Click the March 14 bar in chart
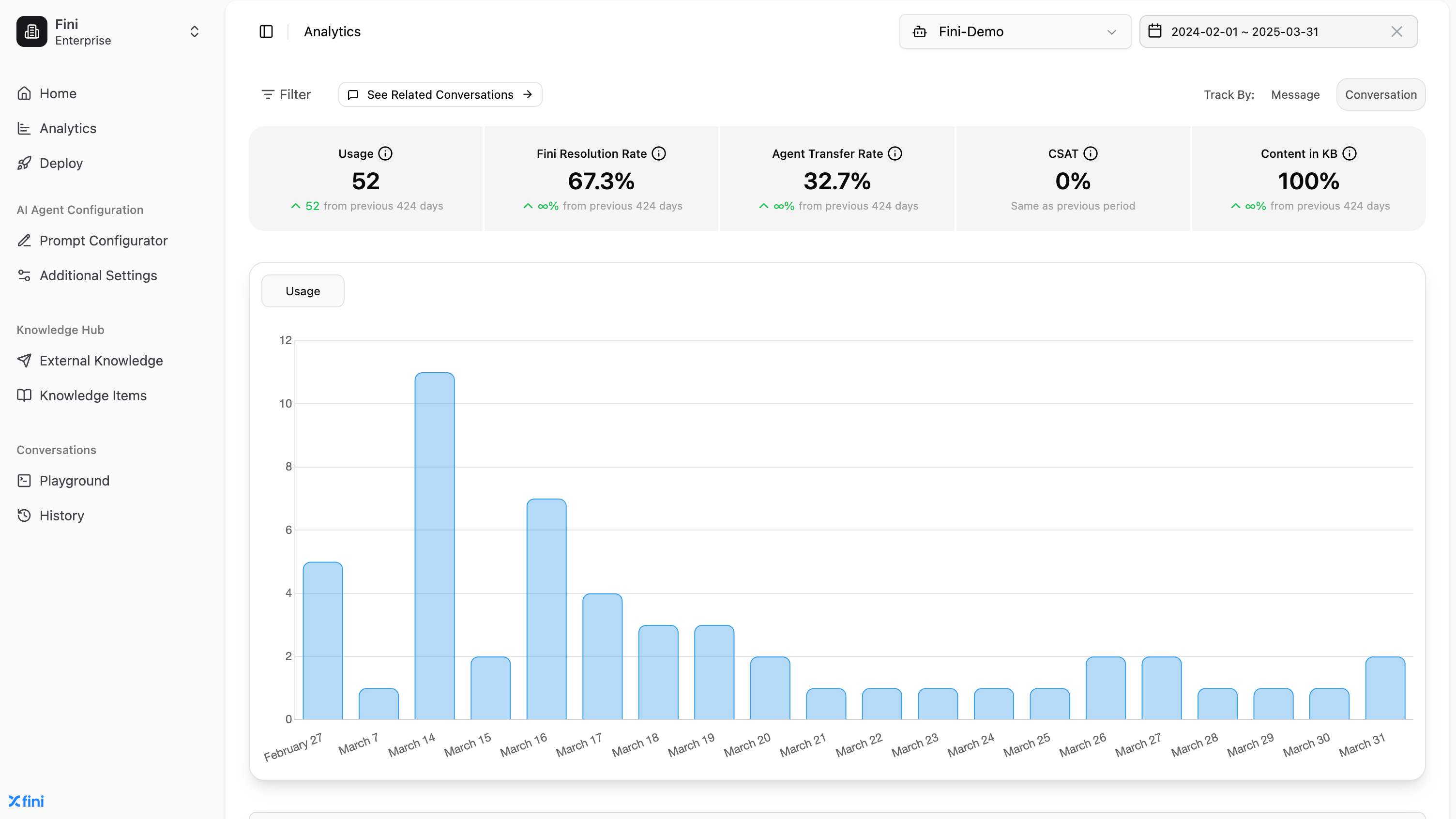 (434, 546)
